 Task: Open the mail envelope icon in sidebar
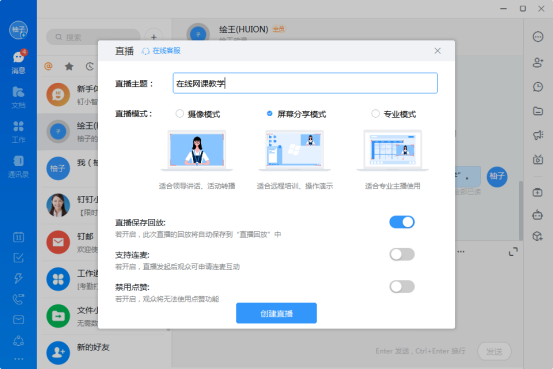18,320
